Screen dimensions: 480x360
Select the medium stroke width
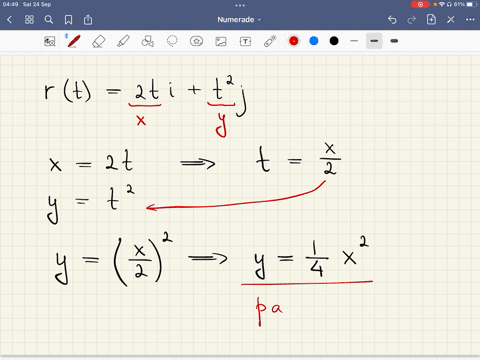click(374, 41)
